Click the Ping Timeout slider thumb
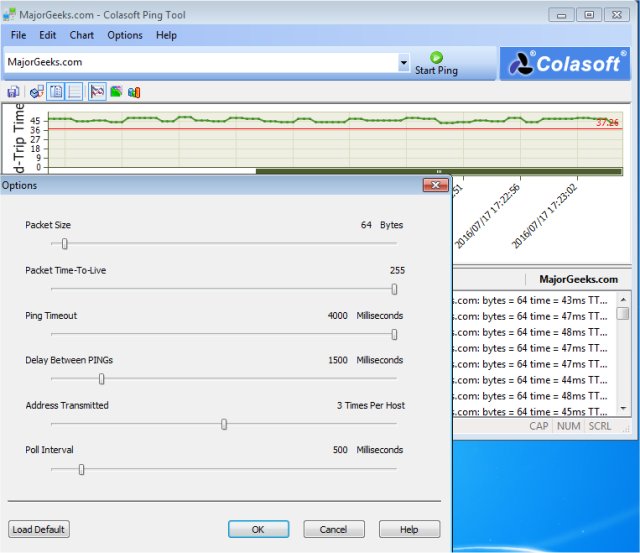The image size is (640, 553). pyautogui.click(x=394, y=335)
